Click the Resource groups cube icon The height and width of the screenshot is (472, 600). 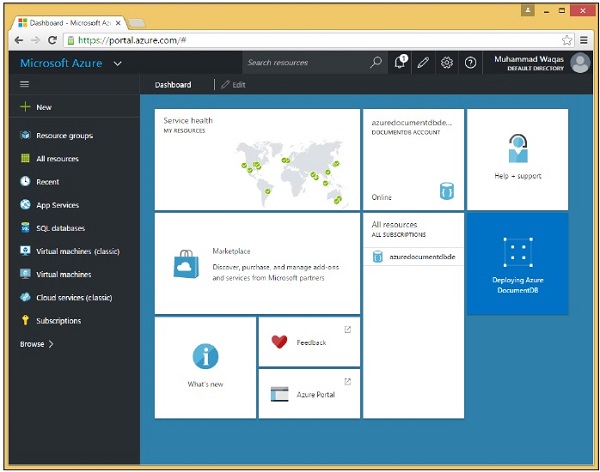pyautogui.click(x=25, y=135)
